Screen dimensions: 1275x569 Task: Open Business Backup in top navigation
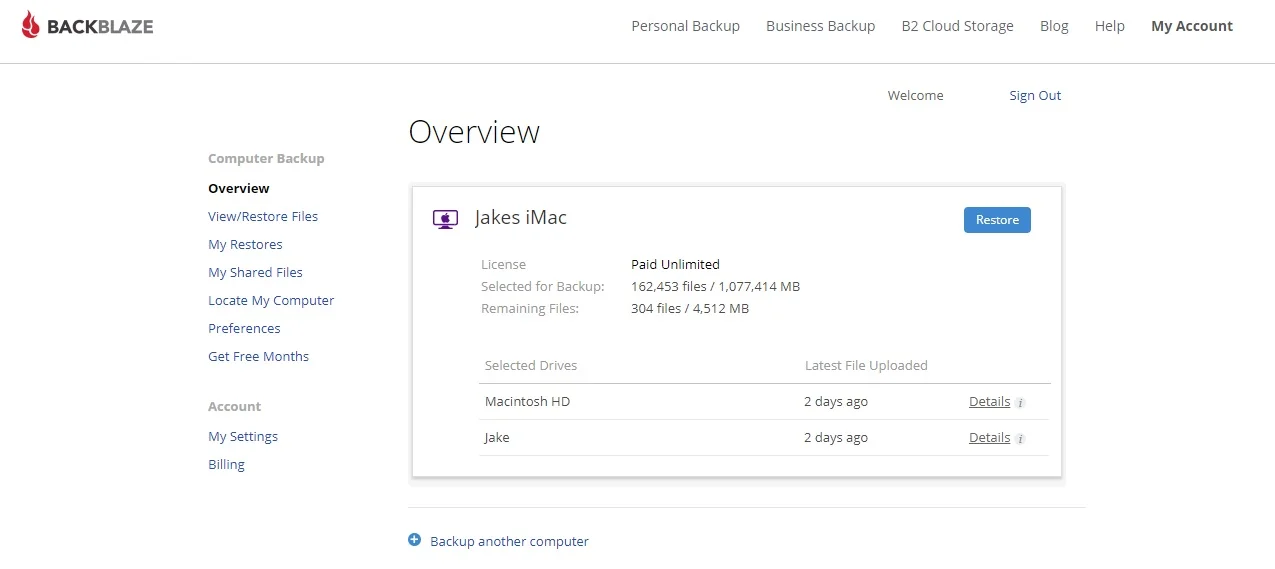point(820,26)
